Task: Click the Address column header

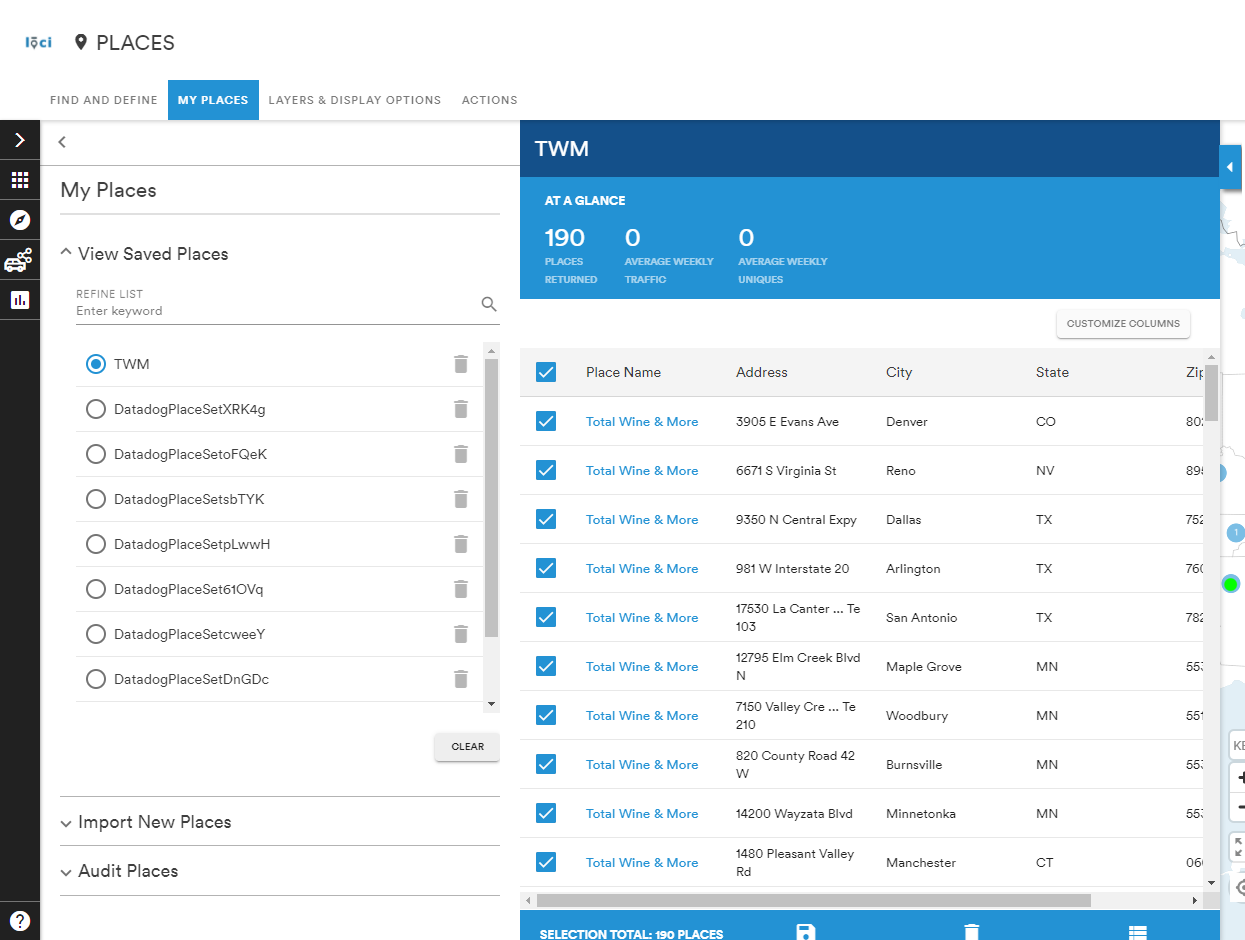Action: (762, 372)
